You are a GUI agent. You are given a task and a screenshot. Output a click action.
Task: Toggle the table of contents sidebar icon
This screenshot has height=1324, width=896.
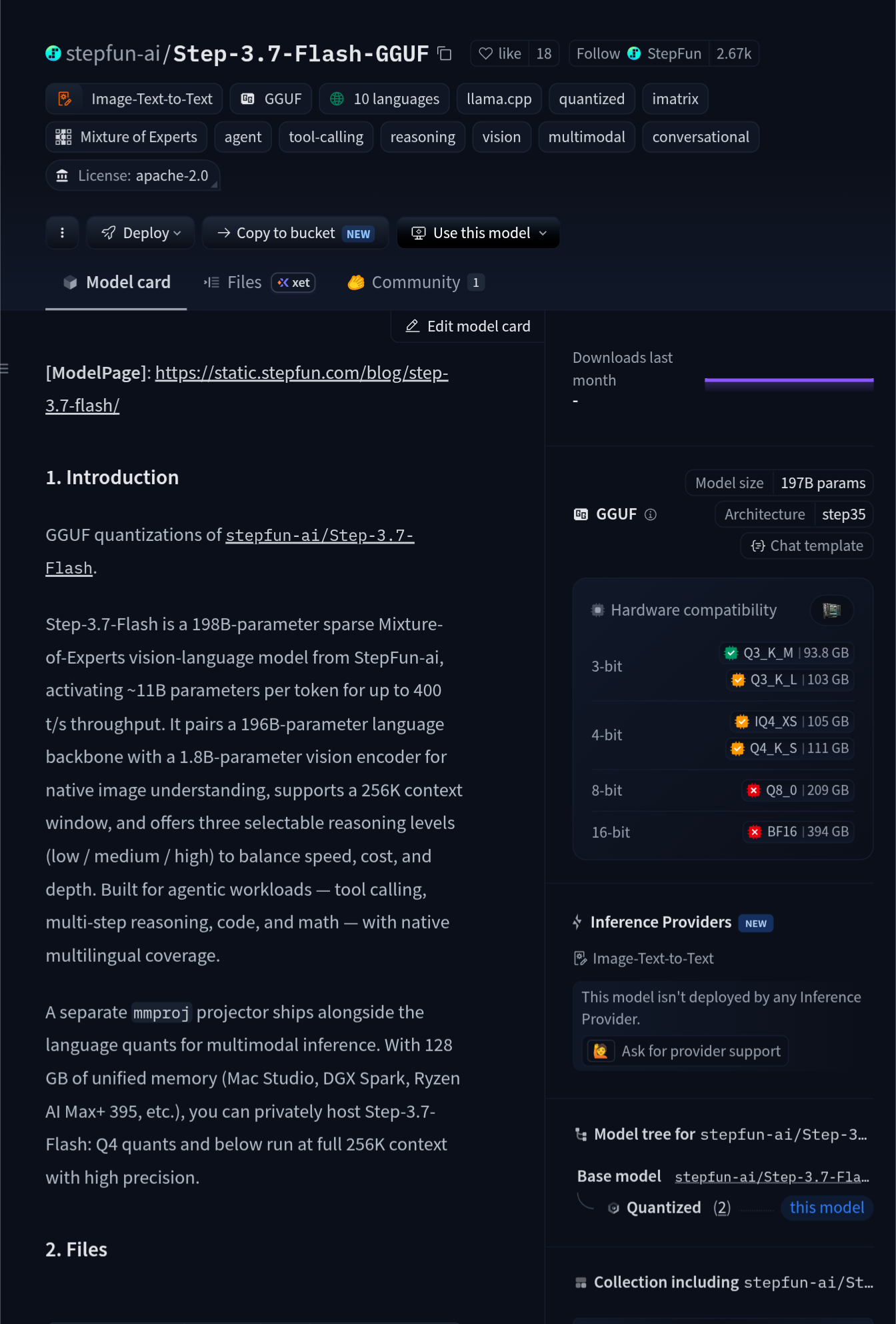click(5, 368)
